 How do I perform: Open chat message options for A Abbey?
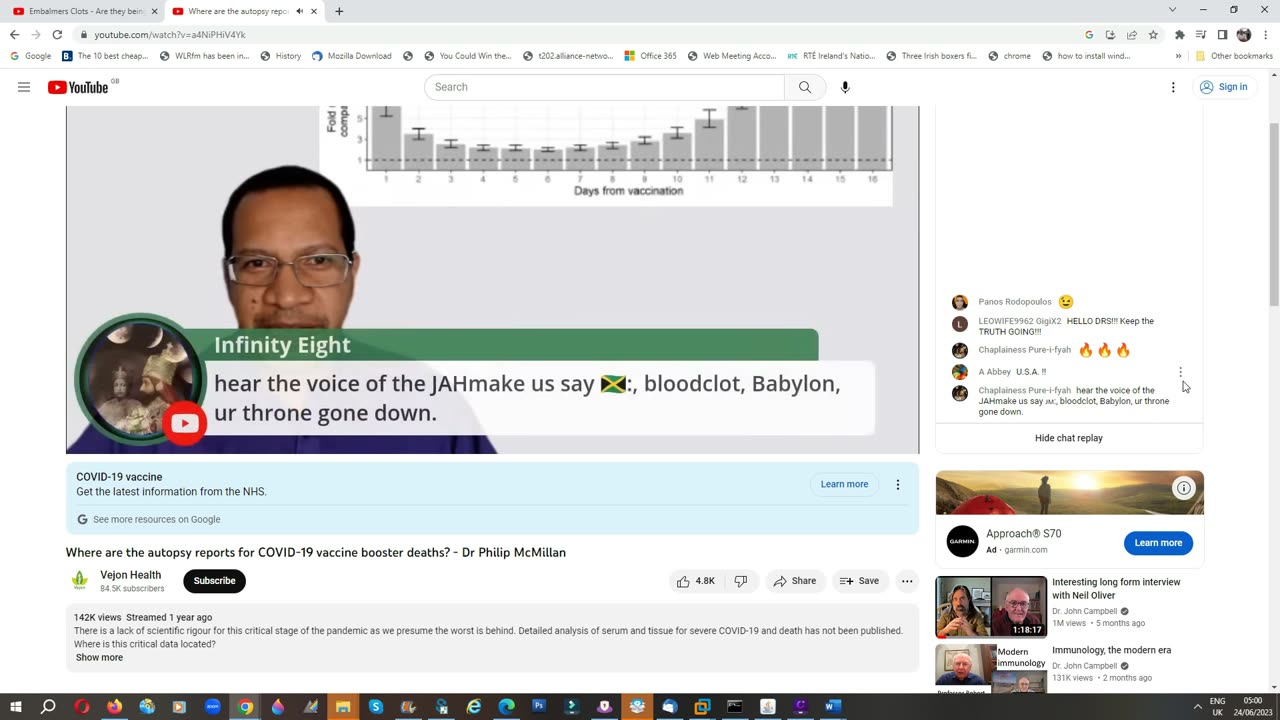1180,372
